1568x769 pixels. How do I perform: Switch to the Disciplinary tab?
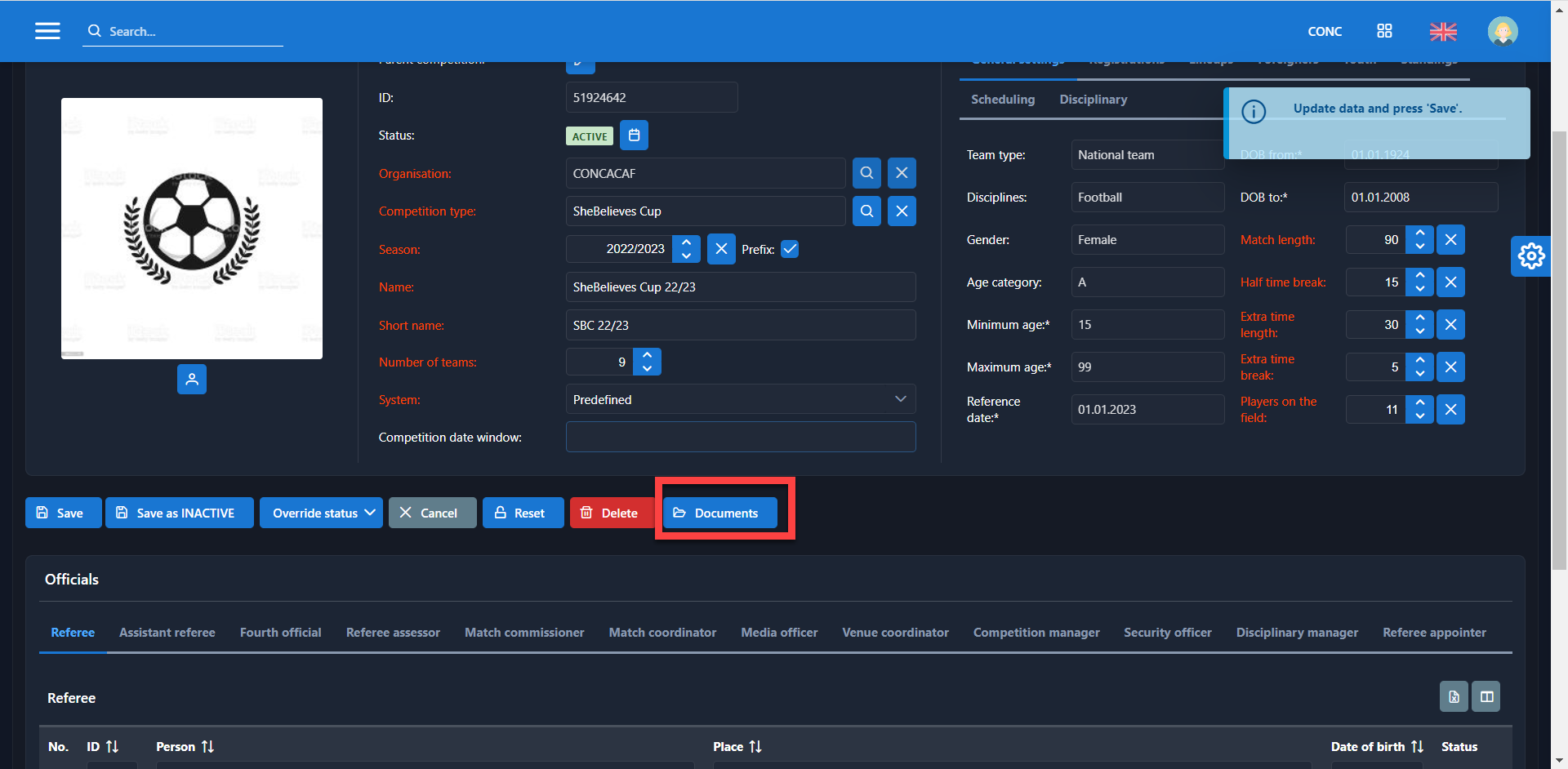pyautogui.click(x=1093, y=100)
